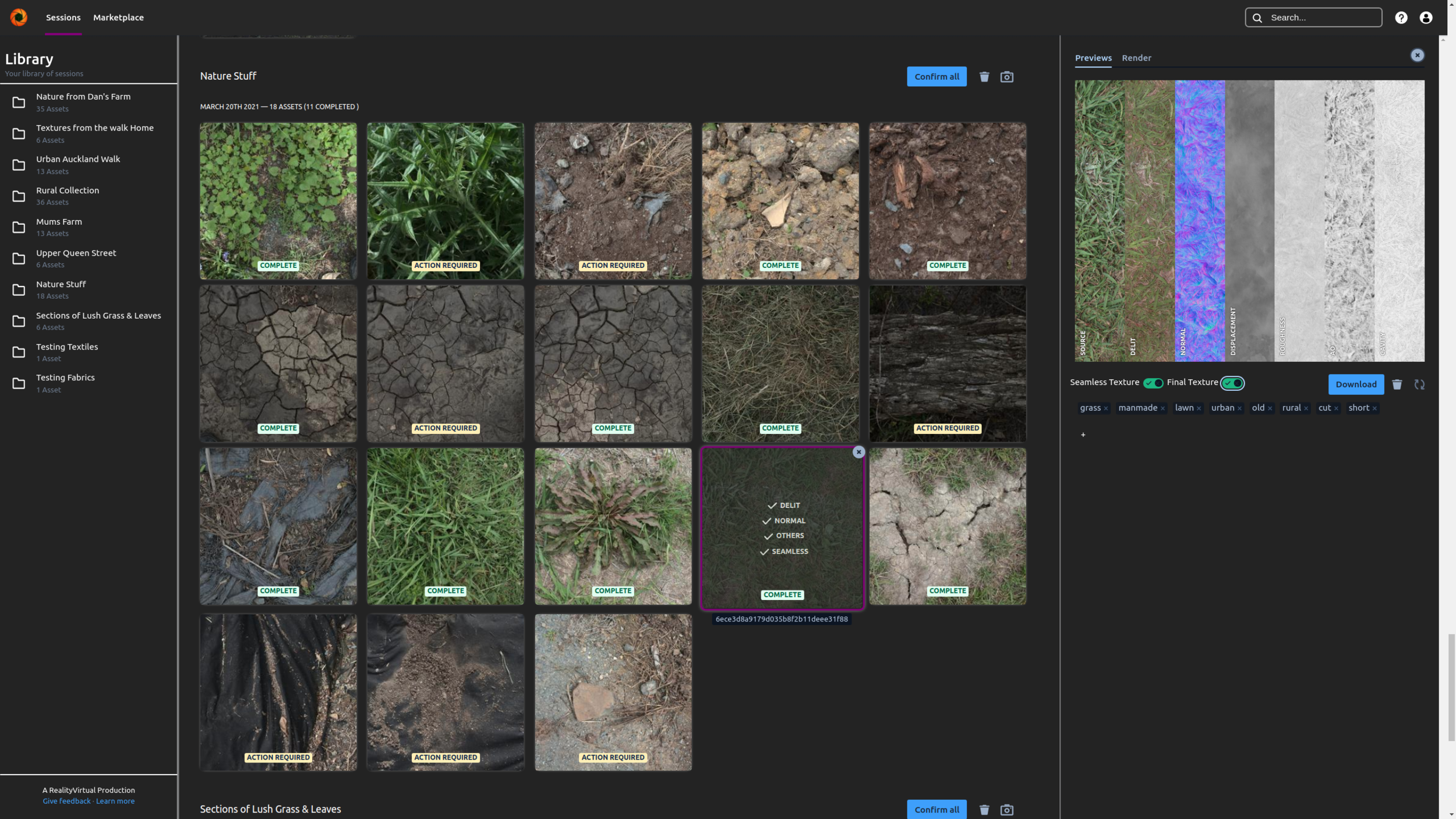Image resolution: width=1456 pixels, height=819 pixels.
Task: Toggle the Seamless Texture switch off
Action: click(1154, 383)
